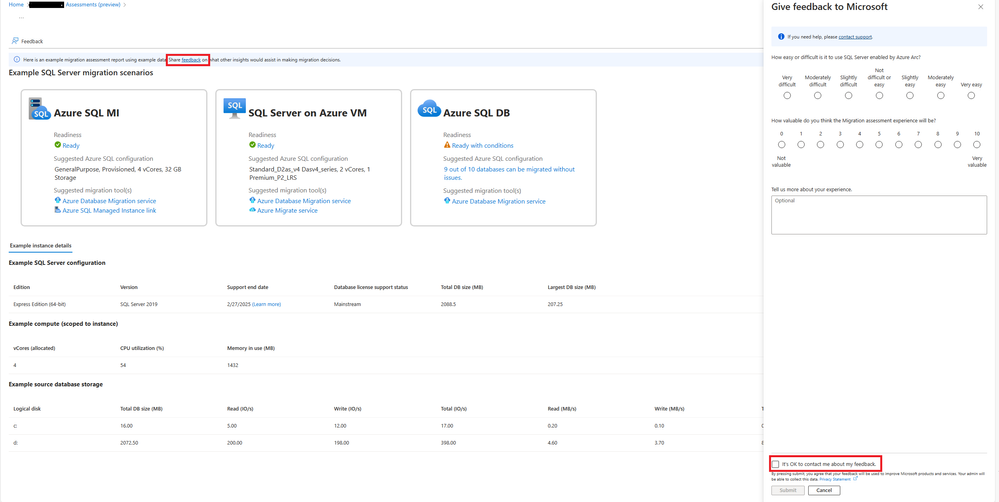Open Assessments (preview) breadcrumb link
The width and height of the screenshot is (999, 502).
click(93, 4)
